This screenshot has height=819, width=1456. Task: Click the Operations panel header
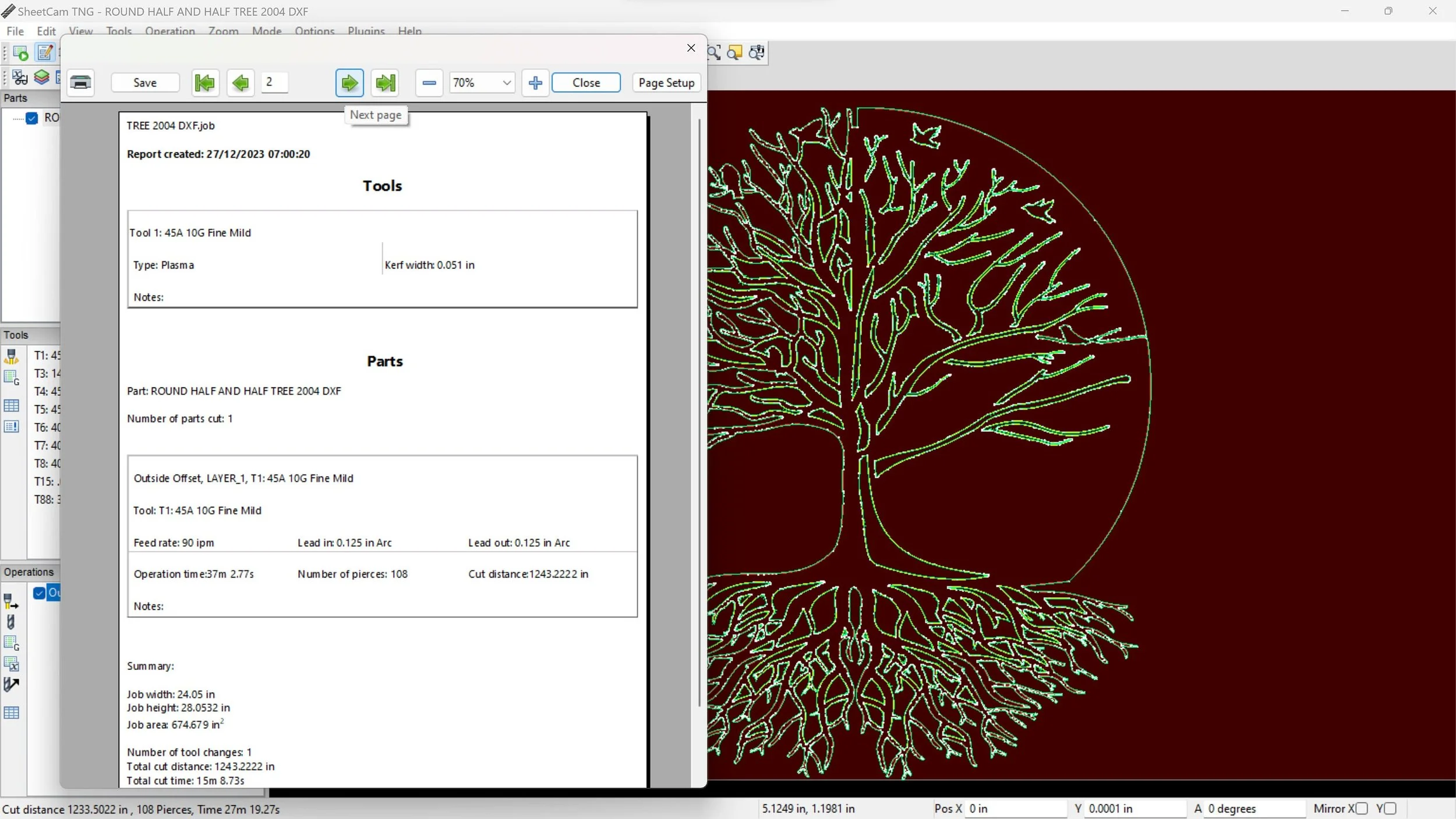[30, 572]
